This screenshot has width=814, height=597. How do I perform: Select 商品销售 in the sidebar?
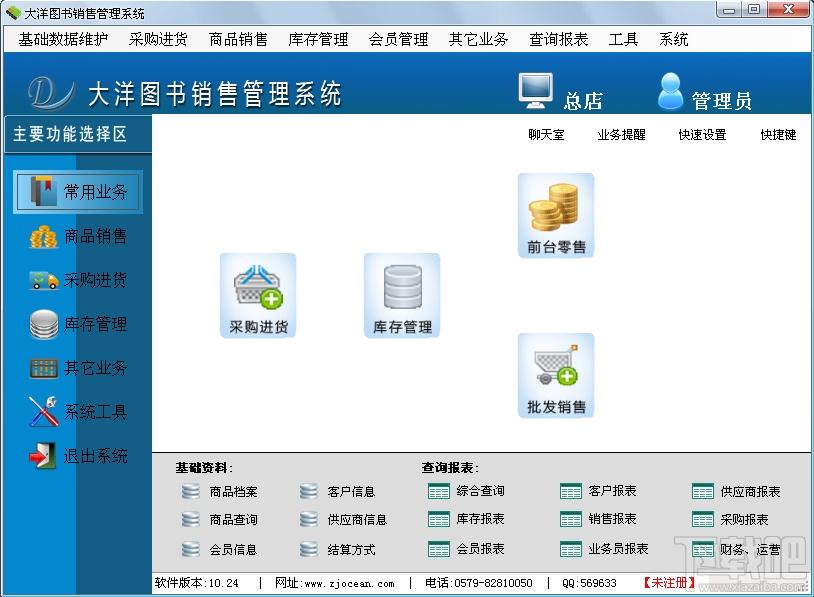[x=78, y=237]
